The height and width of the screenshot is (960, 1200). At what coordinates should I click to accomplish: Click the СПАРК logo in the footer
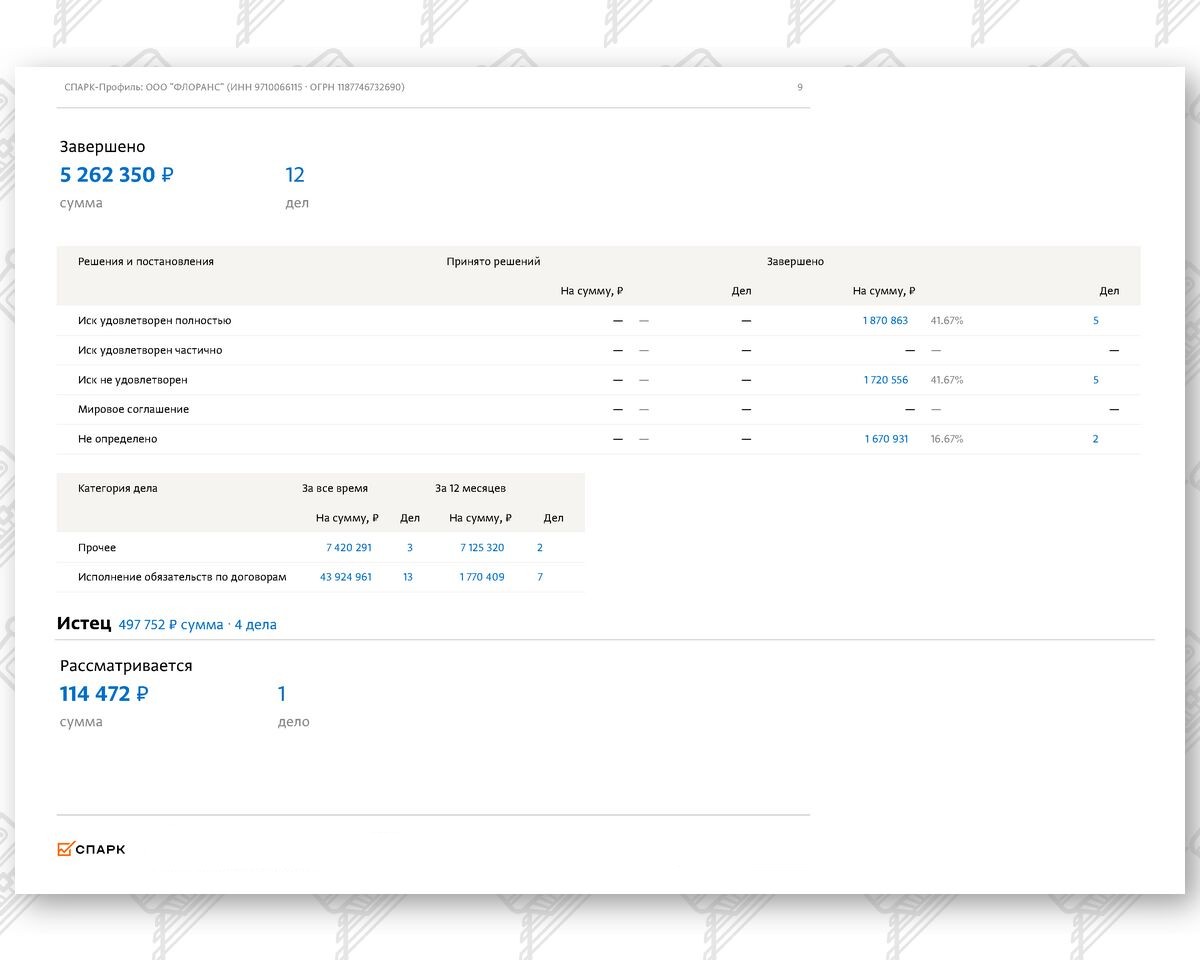click(91, 849)
